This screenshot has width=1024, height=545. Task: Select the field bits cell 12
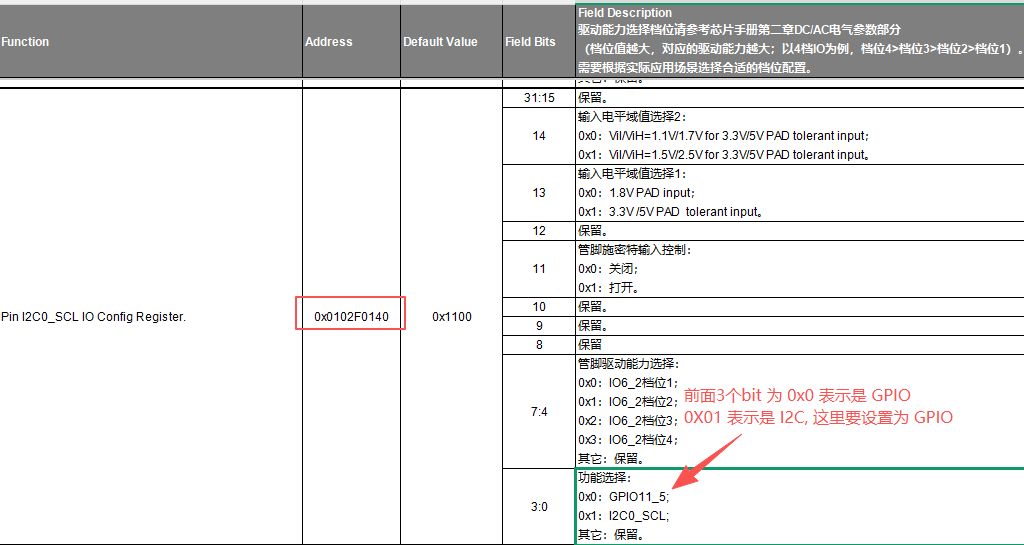tap(539, 230)
